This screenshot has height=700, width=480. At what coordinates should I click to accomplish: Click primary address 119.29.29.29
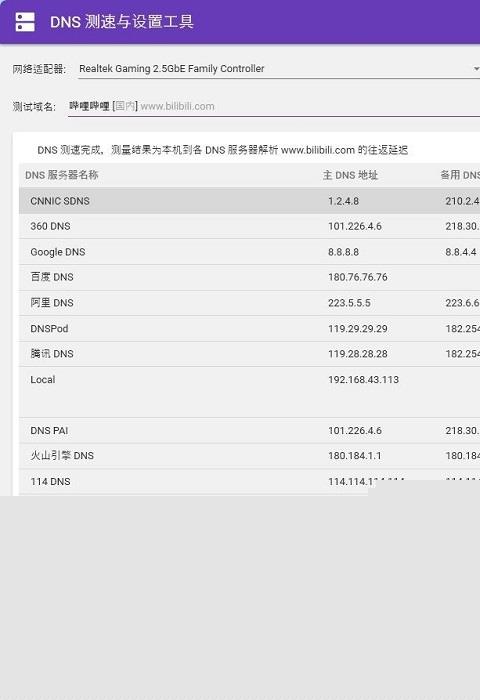pos(358,329)
